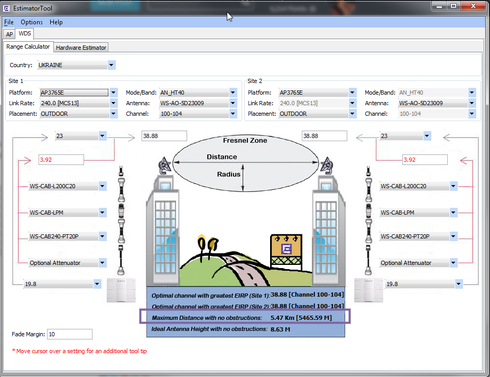Select the WDS tab

pos(24,34)
